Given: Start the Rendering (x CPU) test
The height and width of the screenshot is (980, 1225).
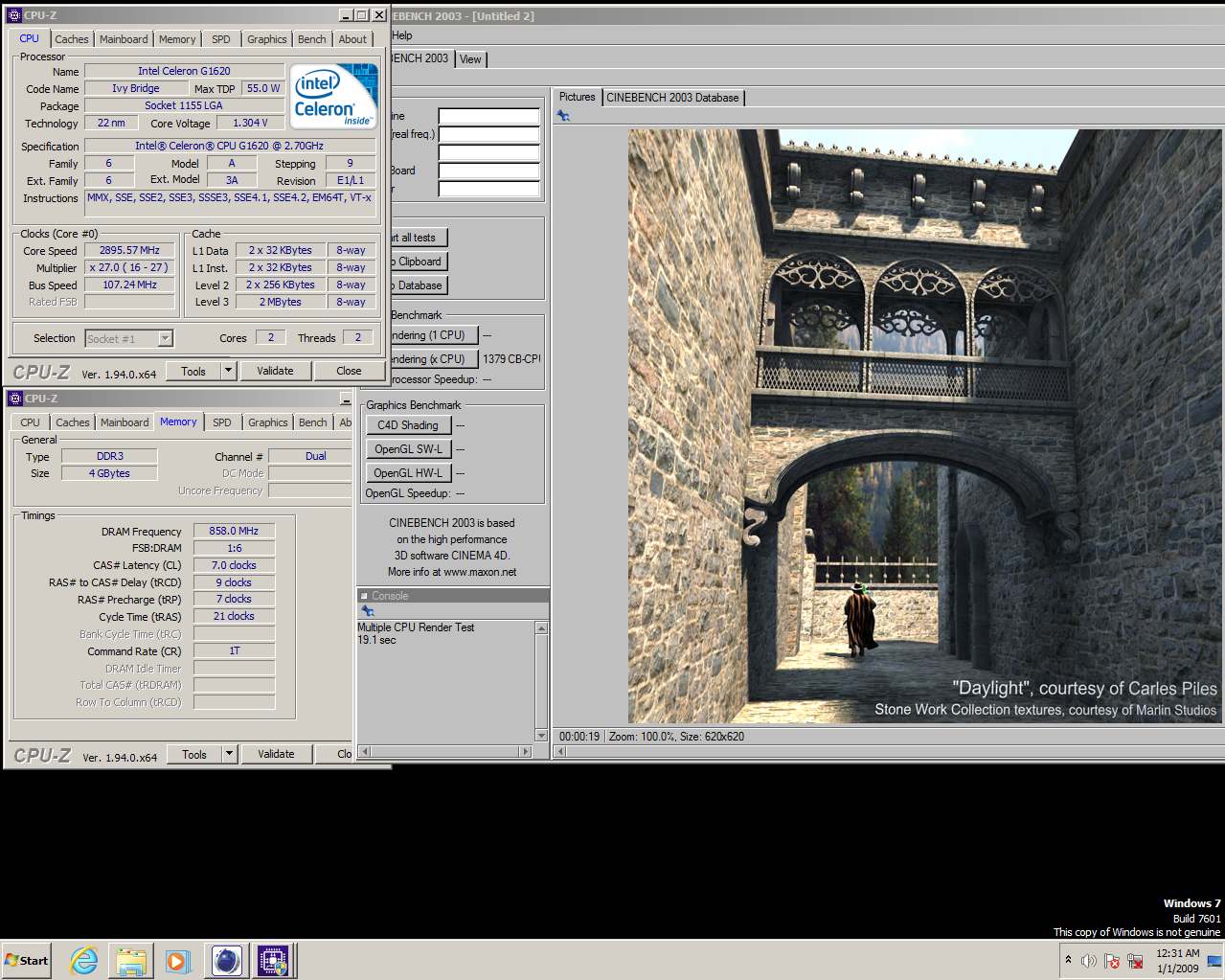Looking at the screenshot, I should point(434,359).
